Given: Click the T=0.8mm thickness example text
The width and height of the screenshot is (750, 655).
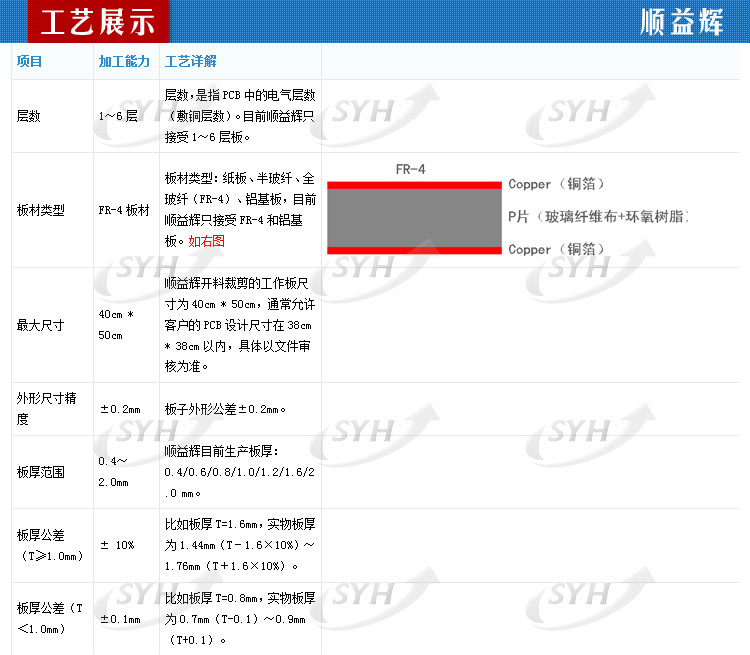Looking at the screenshot, I should (240, 619).
